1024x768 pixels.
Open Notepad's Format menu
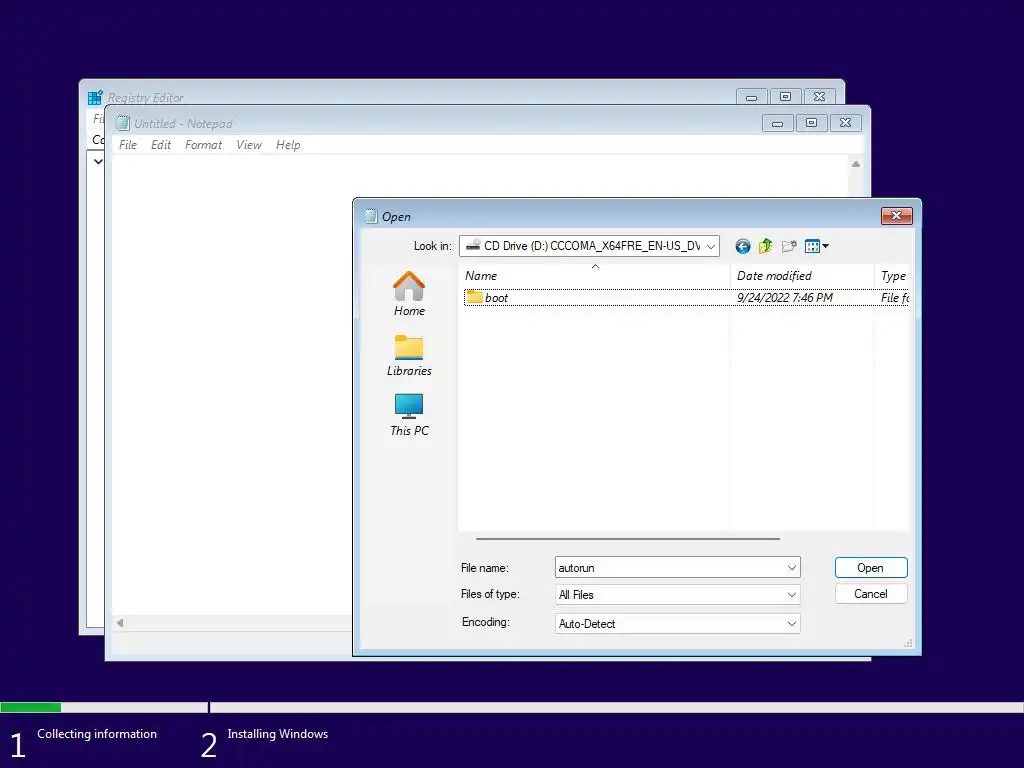click(203, 145)
